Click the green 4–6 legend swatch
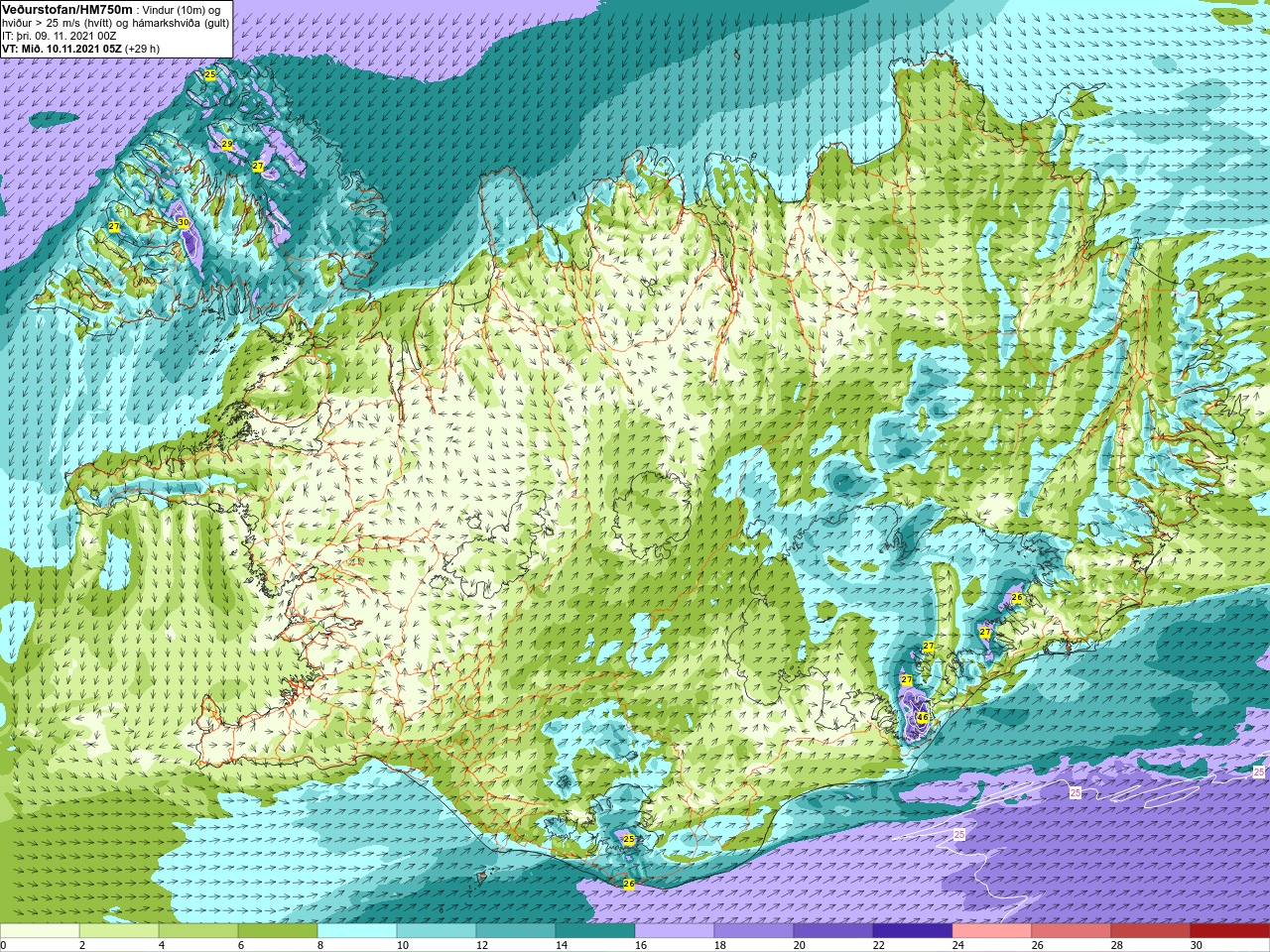The width and height of the screenshot is (1270, 952). [198, 931]
